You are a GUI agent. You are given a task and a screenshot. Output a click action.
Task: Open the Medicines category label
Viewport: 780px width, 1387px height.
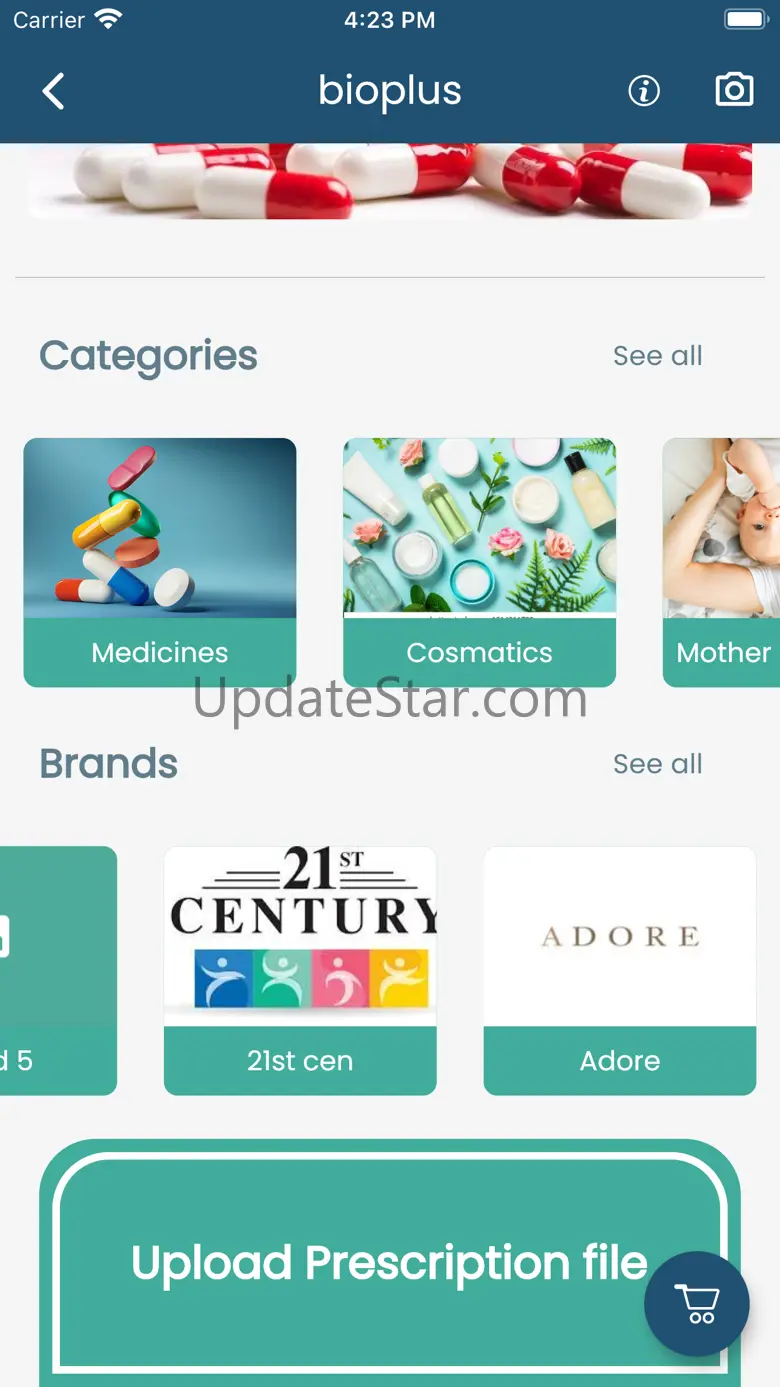(x=160, y=652)
